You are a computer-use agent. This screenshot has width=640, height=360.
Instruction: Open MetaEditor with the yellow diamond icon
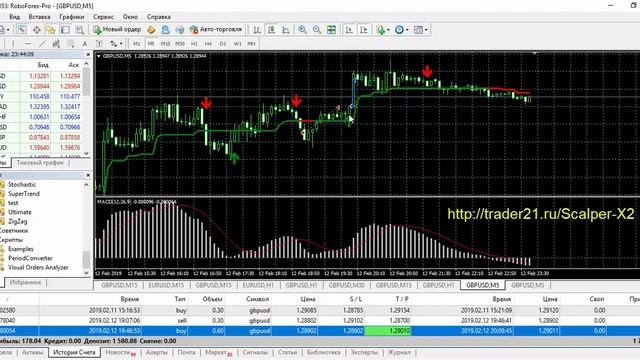(151, 29)
